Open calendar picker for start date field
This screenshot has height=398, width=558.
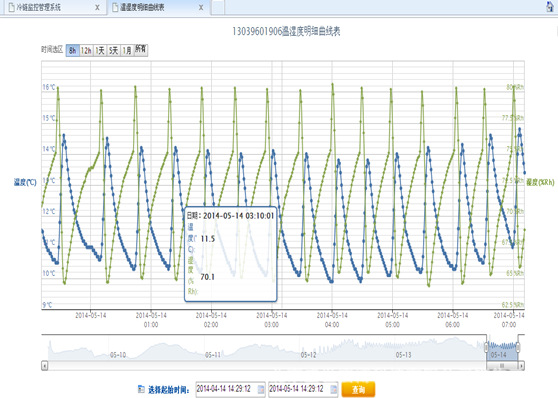[x=261, y=389]
